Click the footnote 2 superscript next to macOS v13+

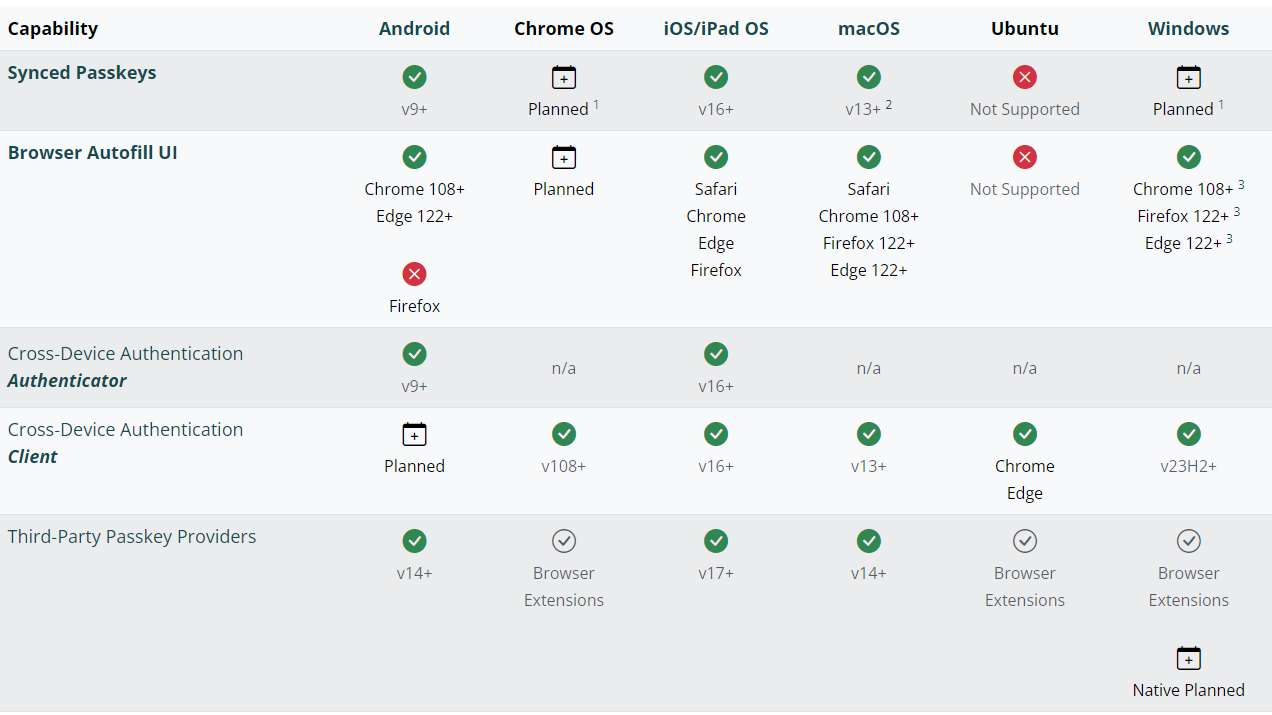point(888,104)
